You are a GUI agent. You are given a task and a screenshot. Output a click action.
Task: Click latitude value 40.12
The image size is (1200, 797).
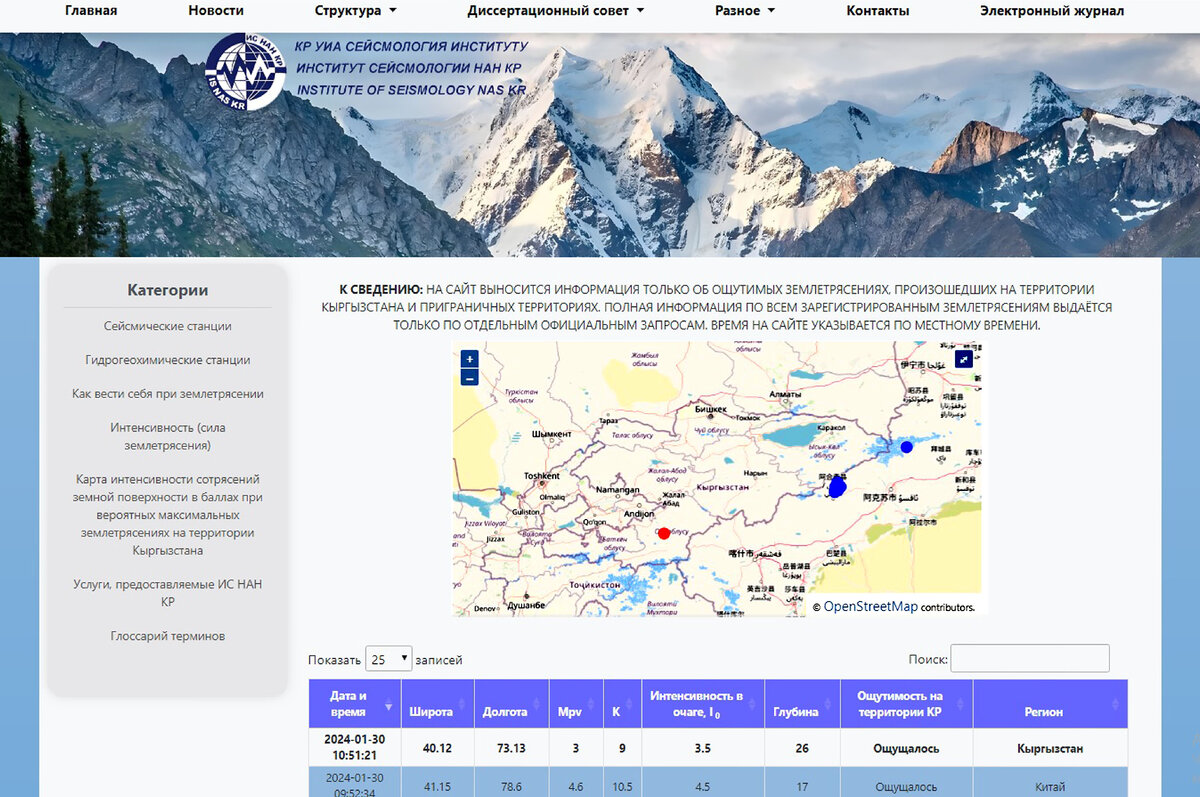pos(437,748)
